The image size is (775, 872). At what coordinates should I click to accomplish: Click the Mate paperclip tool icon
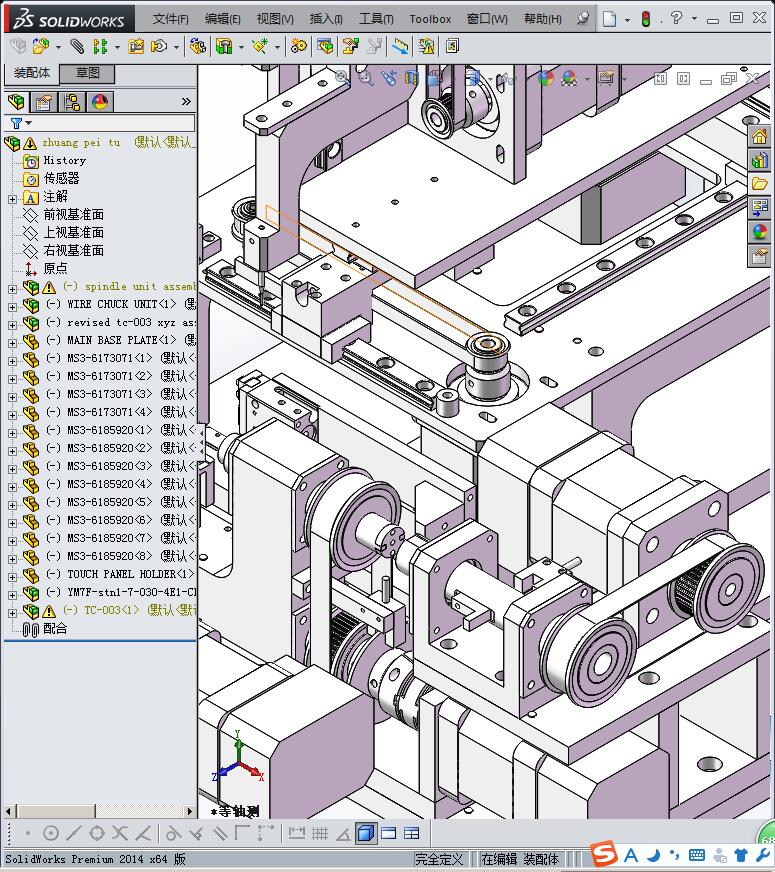pyautogui.click(x=77, y=46)
